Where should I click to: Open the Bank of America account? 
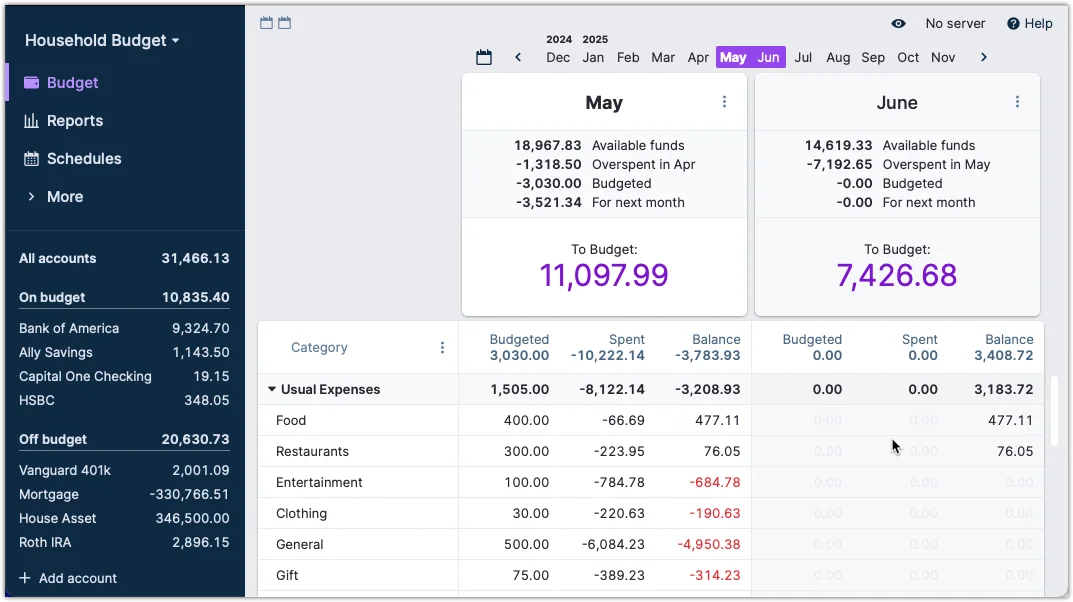coord(69,328)
